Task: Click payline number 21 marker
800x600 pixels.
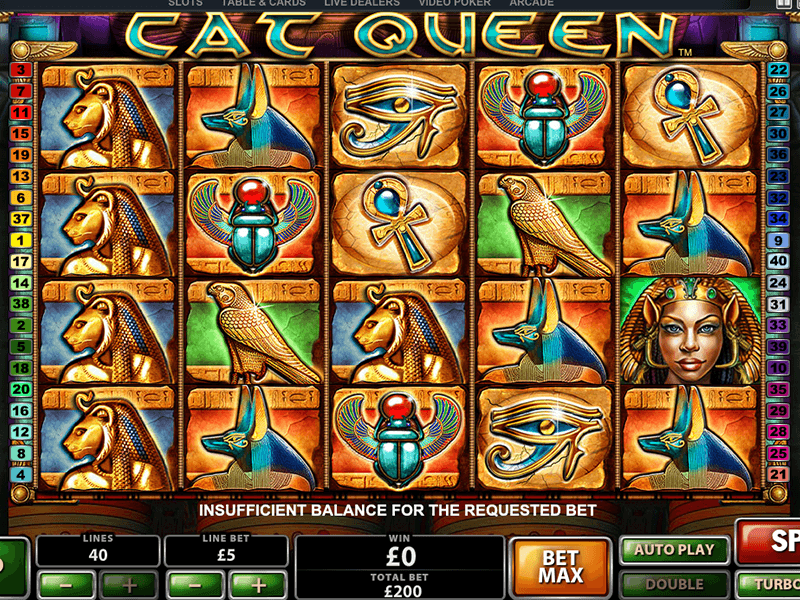Action: (x=778, y=474)
